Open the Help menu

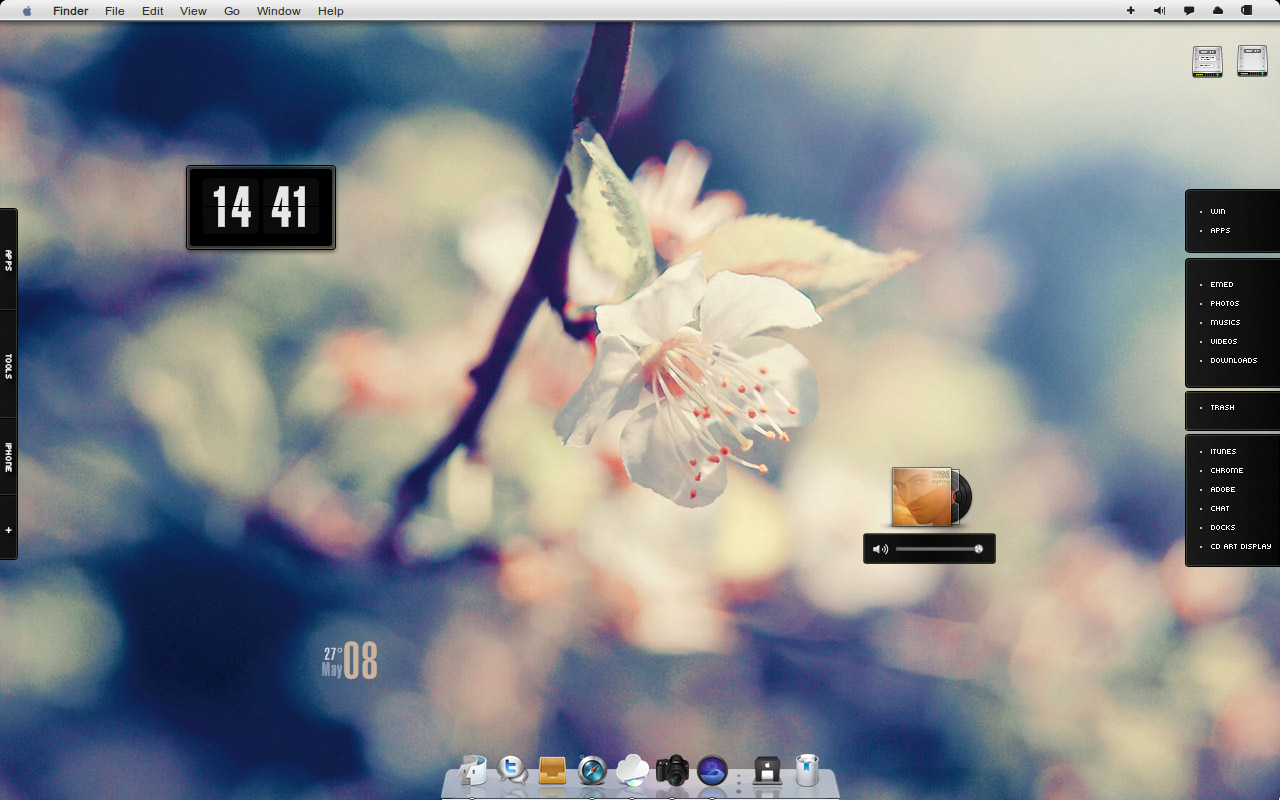[x=331, y=11]
